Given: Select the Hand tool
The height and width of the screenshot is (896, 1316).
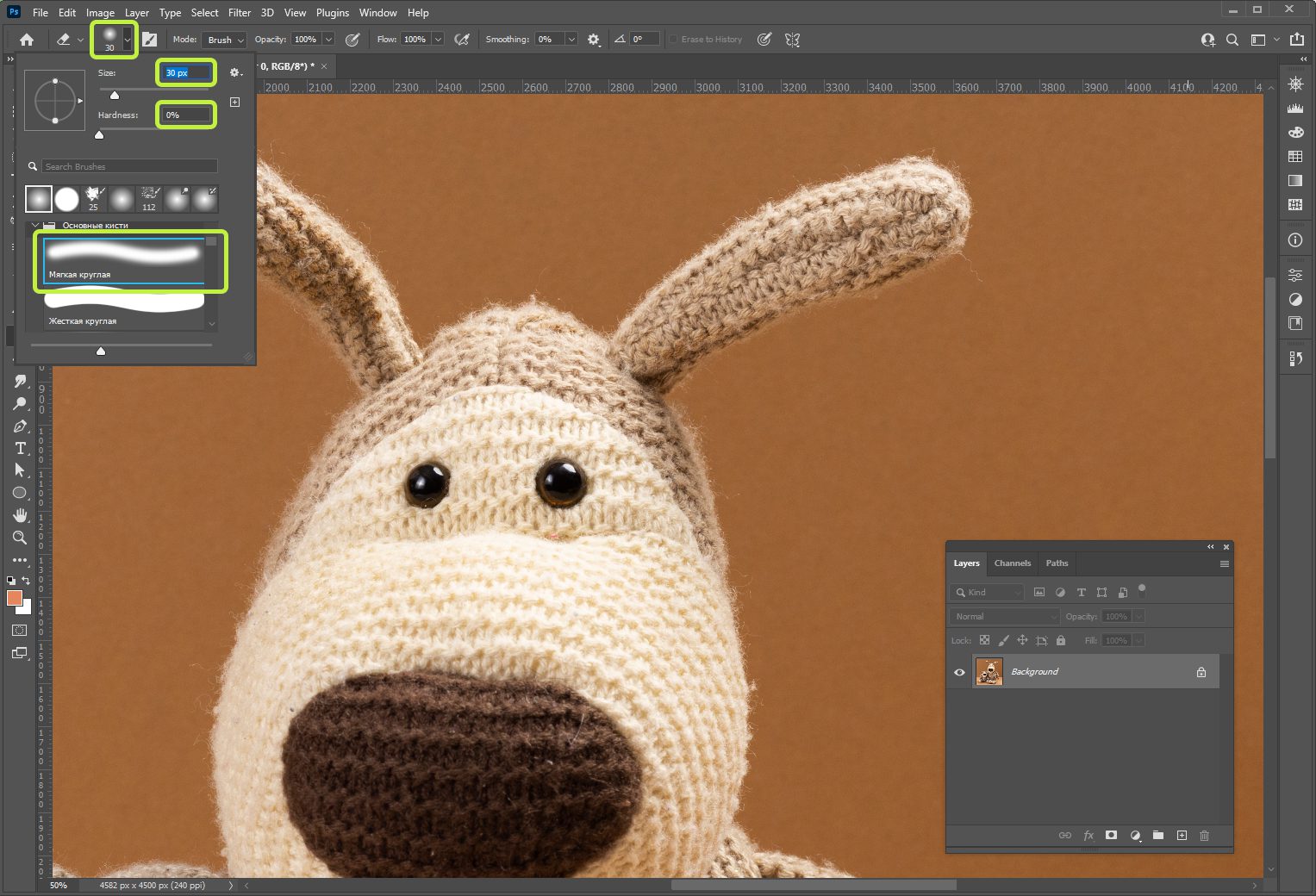Looking at the screenshot, I should tap(20, 515).
